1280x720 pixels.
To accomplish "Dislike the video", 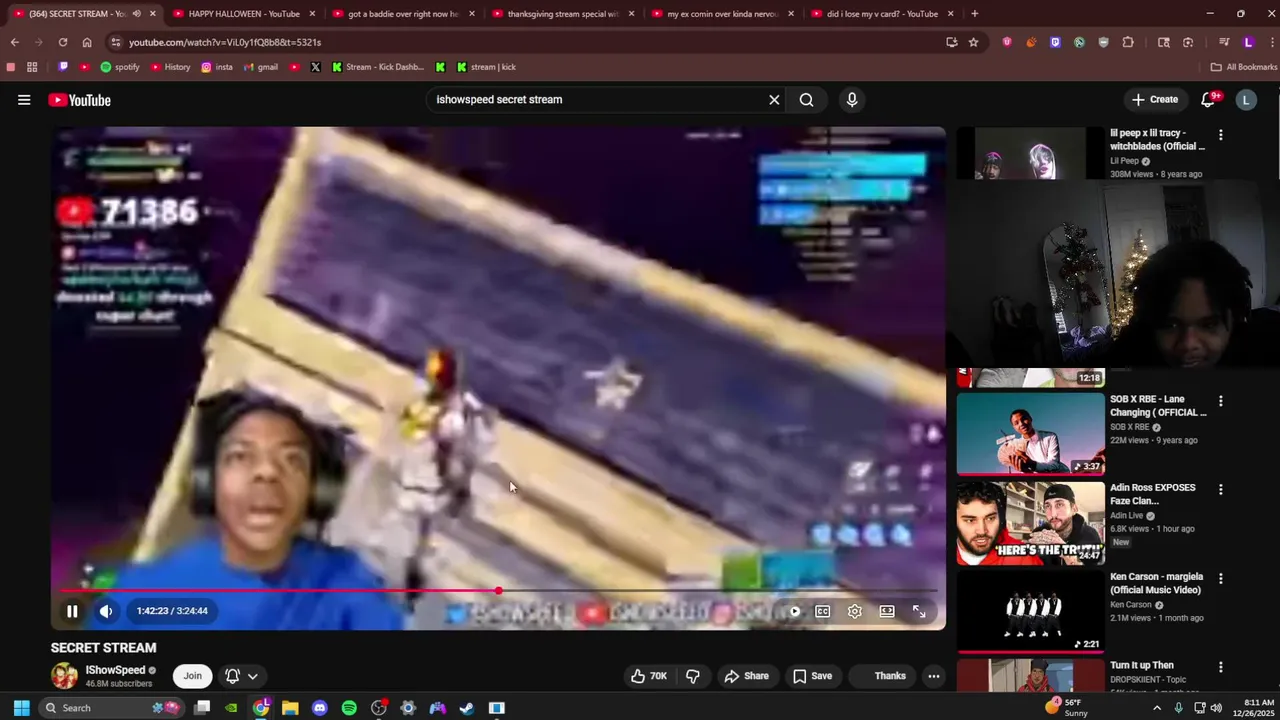I will click(692, 676).
